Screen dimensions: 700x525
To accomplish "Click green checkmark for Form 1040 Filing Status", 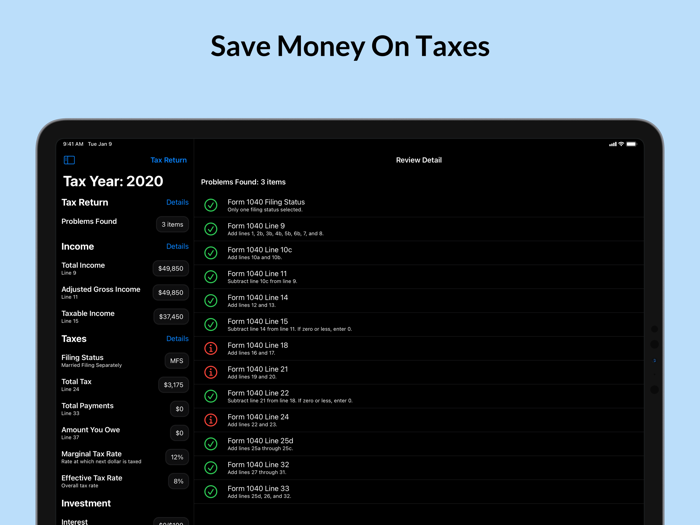I will tap(211, 205).
